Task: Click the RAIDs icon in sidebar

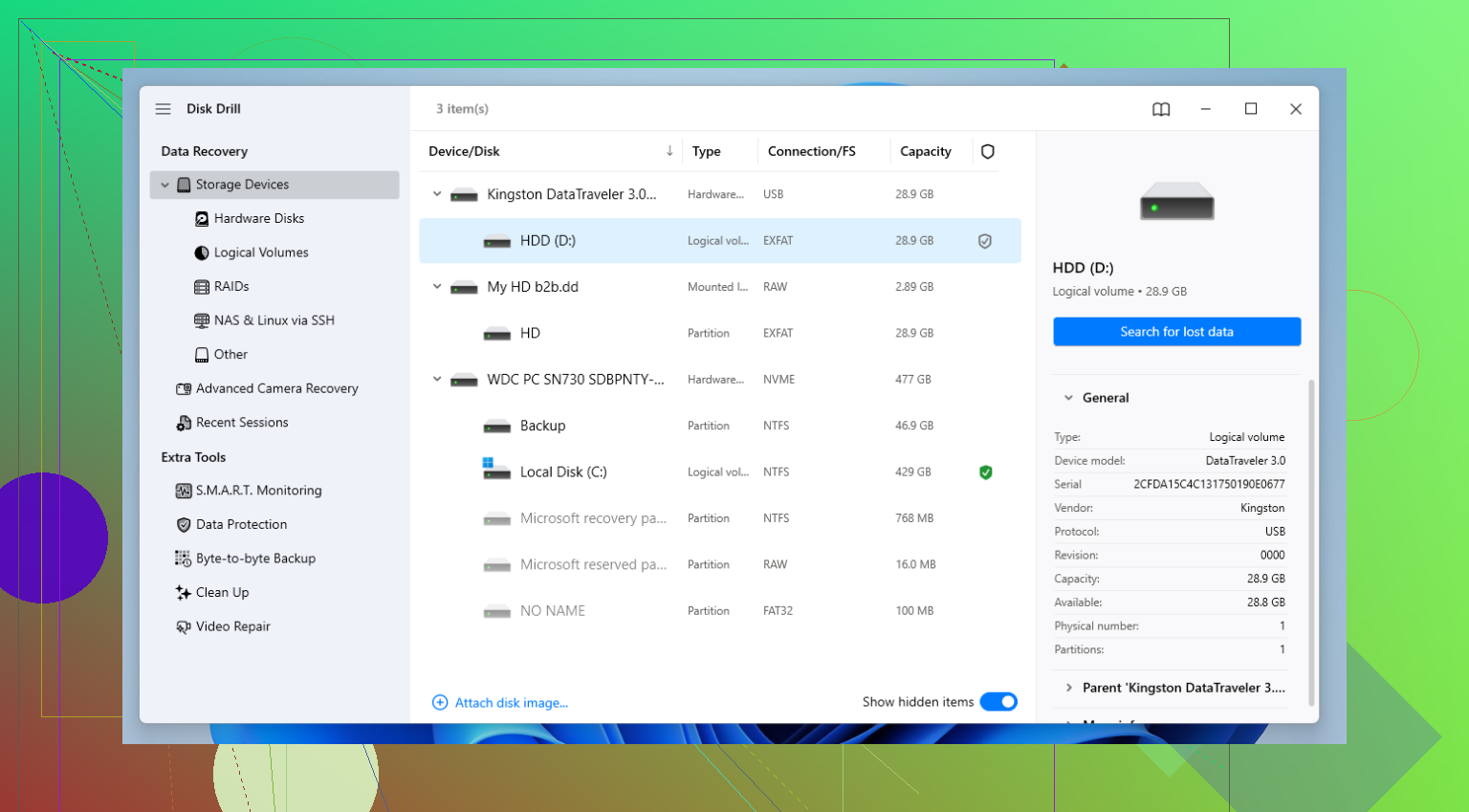Action: click(x=202, y=287)
